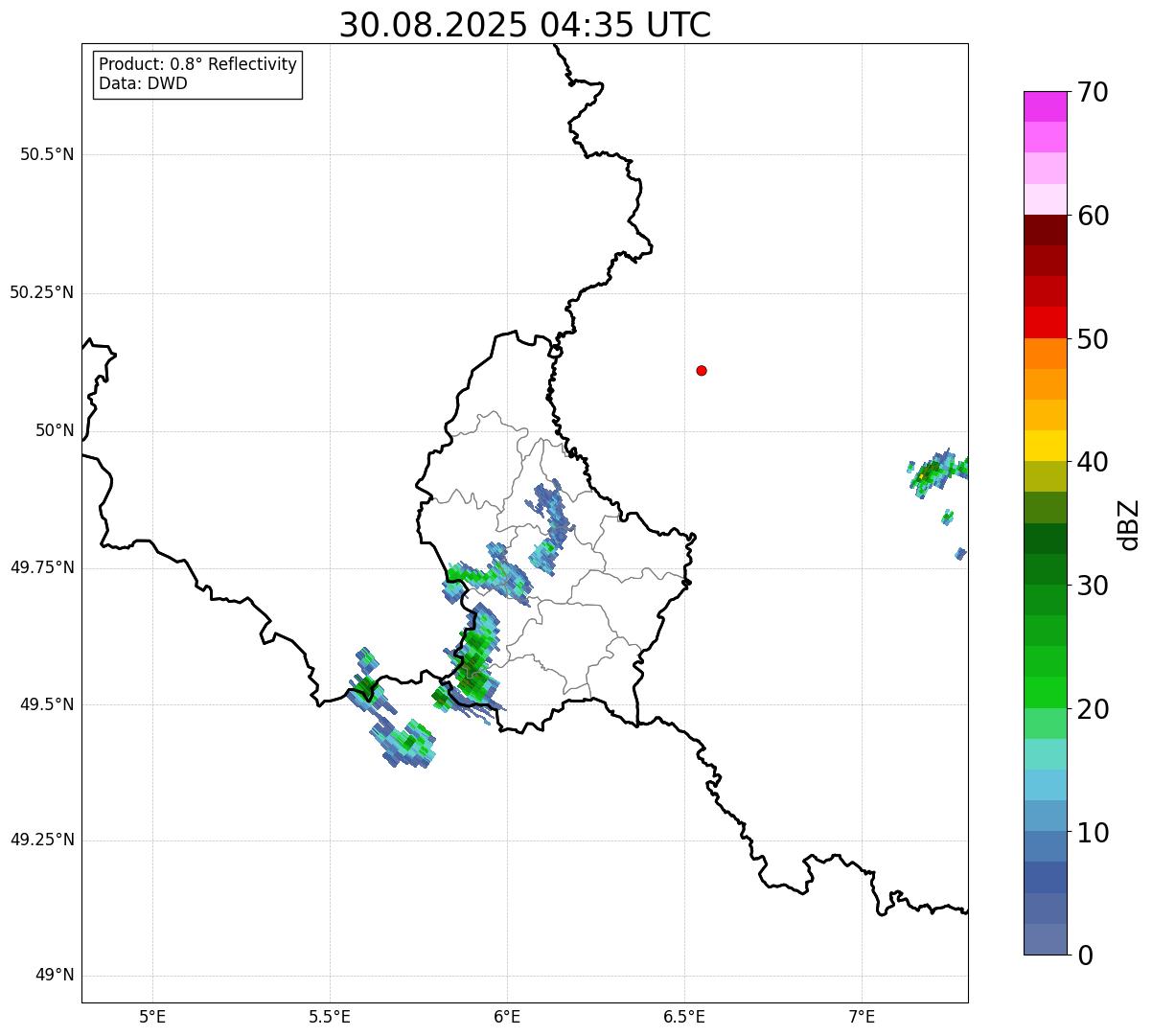Click the 30.08.2025 04:35 UTC title
The image size is (1152, 1036).
525,25
